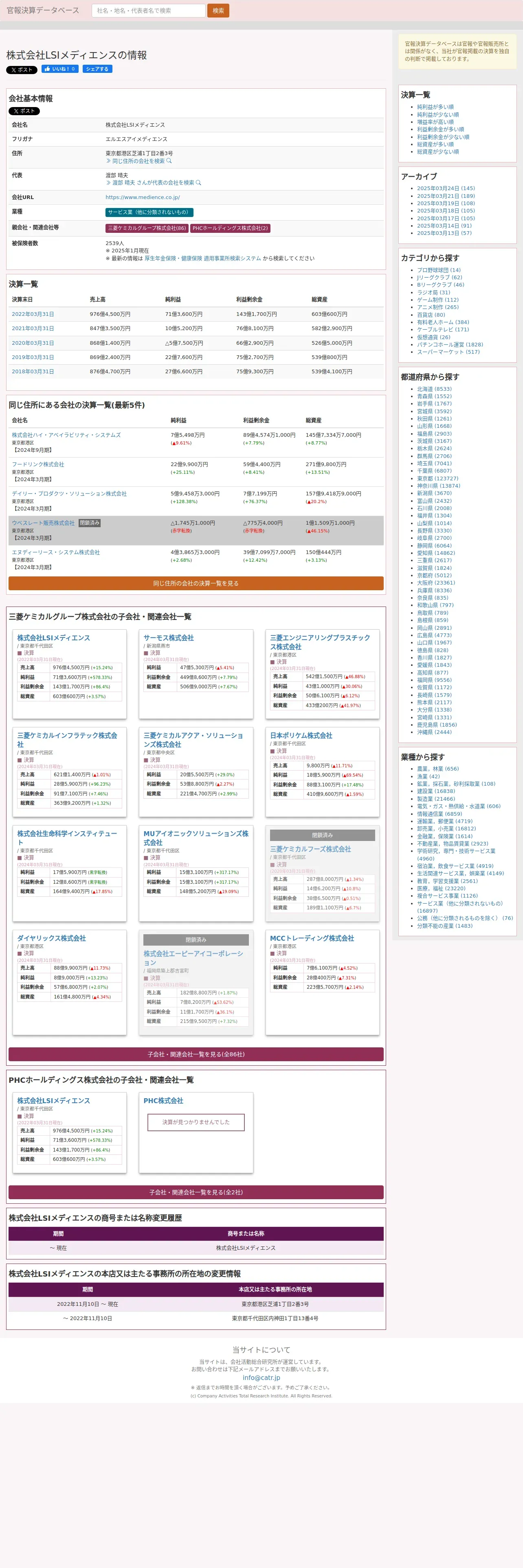This screenshot has height=1568, width=523.
Task: Open 株式会社エーピーアイコーポレーション card
Action: (193, 957)
